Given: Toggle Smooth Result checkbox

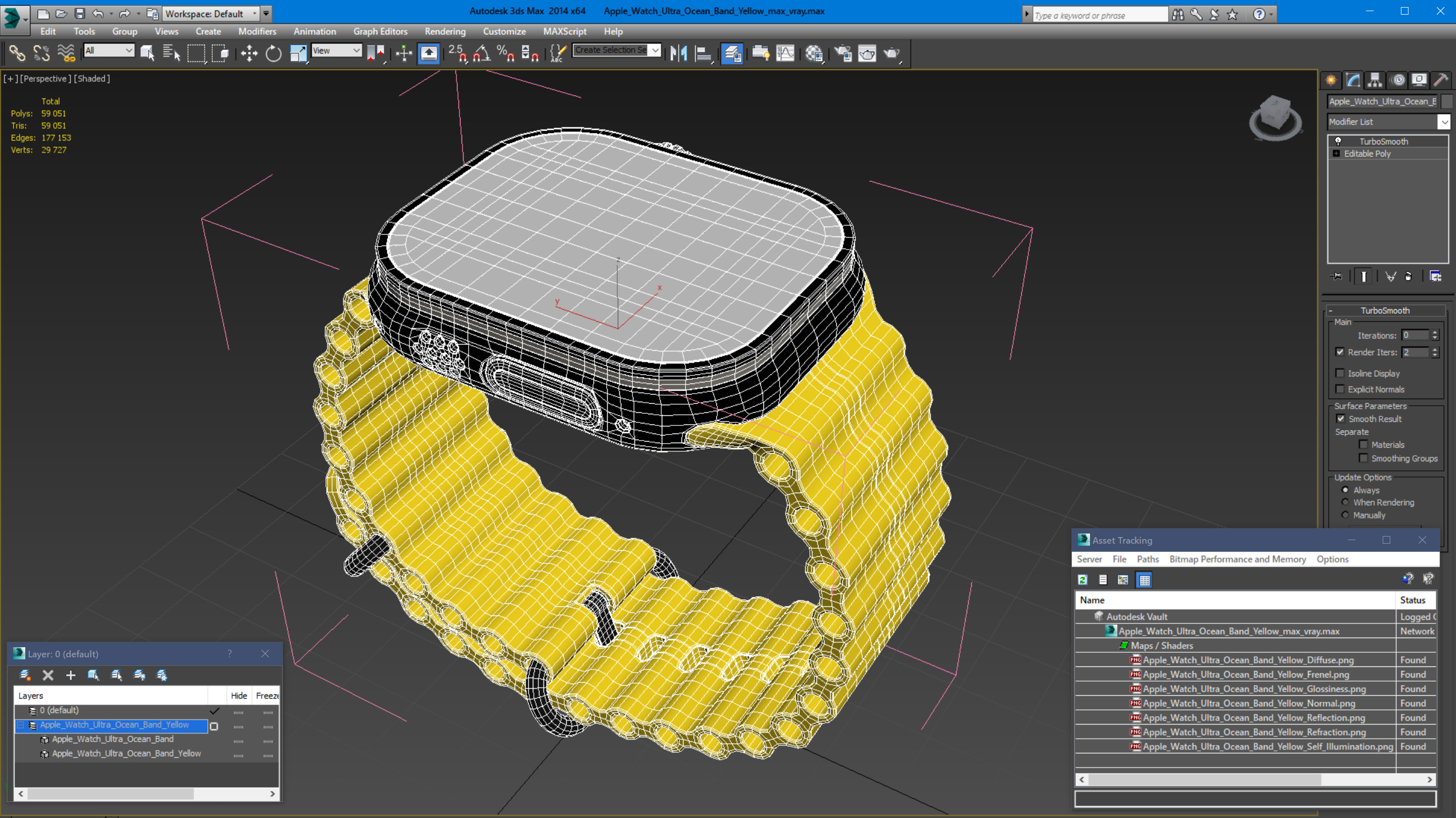Looking at the screenshot, I should click(1340, 419).
